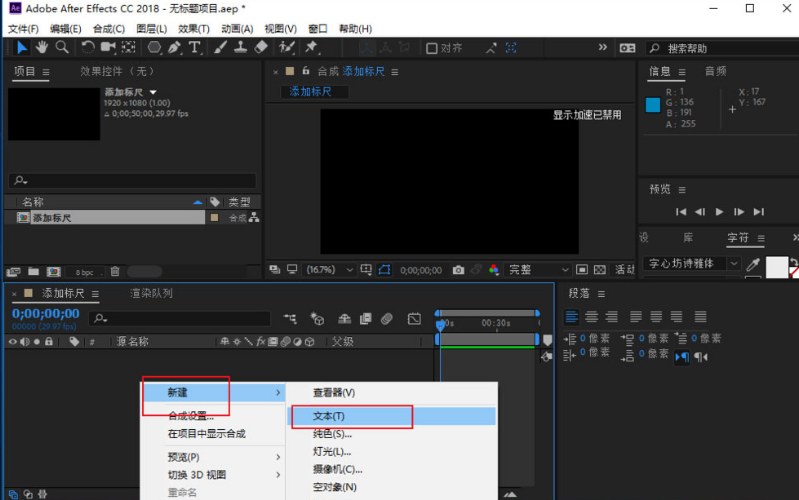Select the Clone Stamp tool
The height and width of the screenshot is (500, 799).
pyautogui.click(x=240, y=47)
